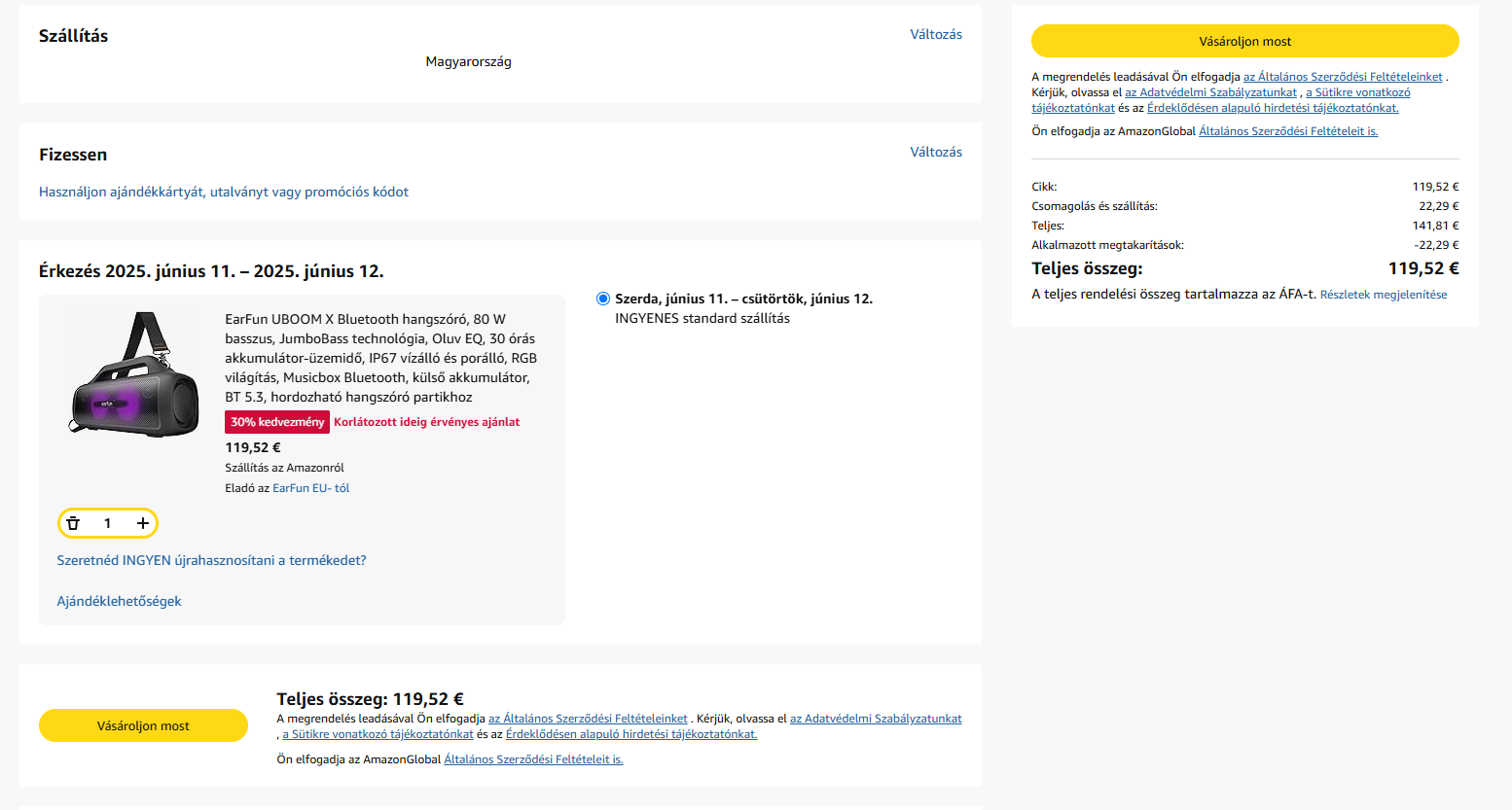Open bottom Sütikre vonatkozó tájékoztatónkat link
The width and height of the screenshot is (1512, 810).
(x=378, y=734)
